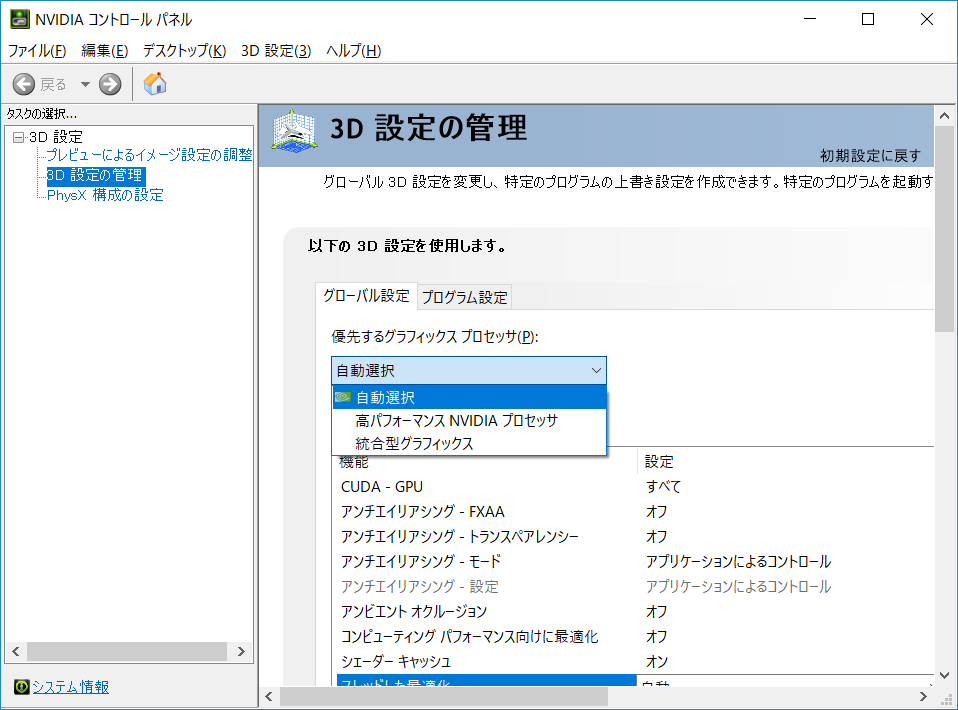Screen dimensions: 958x710
Task: Click the NVIDIA app icon in the title bar
Action: [20, 20]
